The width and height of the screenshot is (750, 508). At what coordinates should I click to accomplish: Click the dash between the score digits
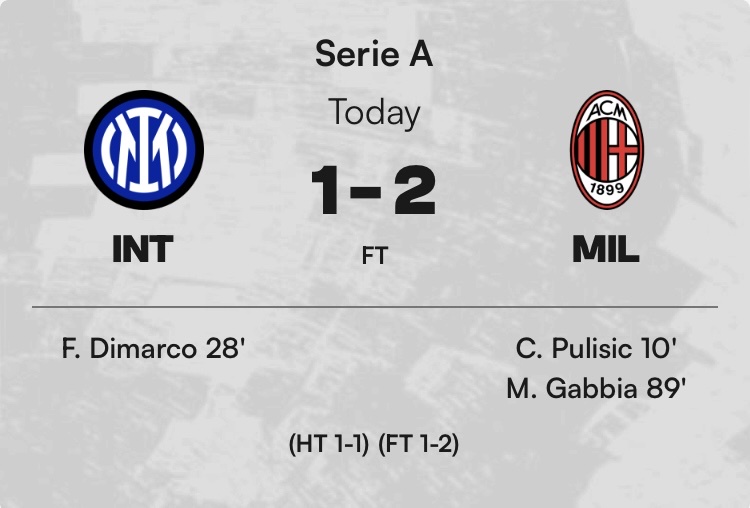coord(374,190)
